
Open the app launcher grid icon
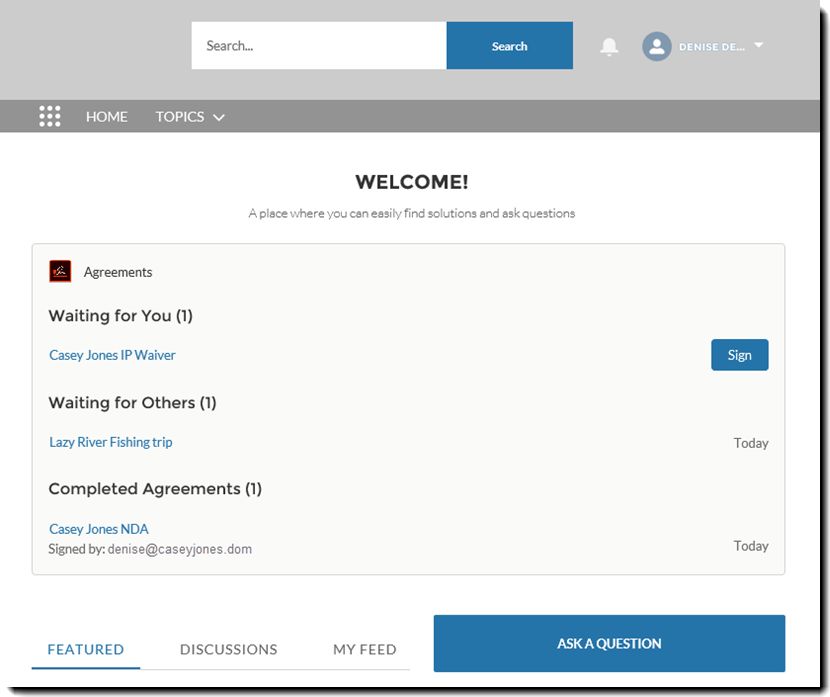pyautogui.click(x=50, y=116)
